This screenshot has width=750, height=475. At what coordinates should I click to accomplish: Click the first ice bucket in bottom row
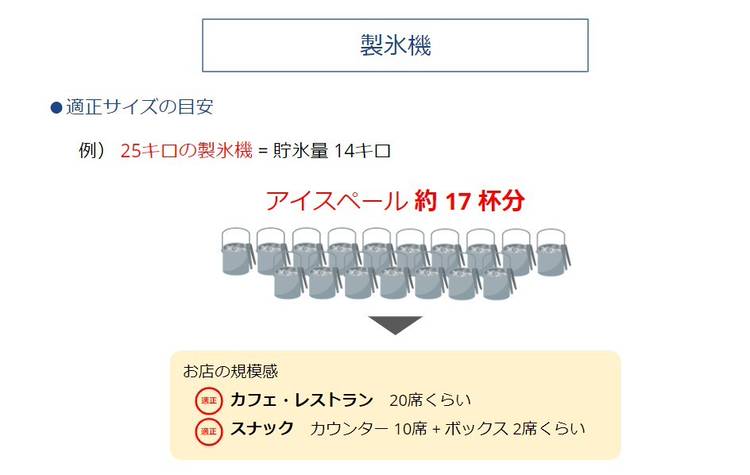coord(290,282)
